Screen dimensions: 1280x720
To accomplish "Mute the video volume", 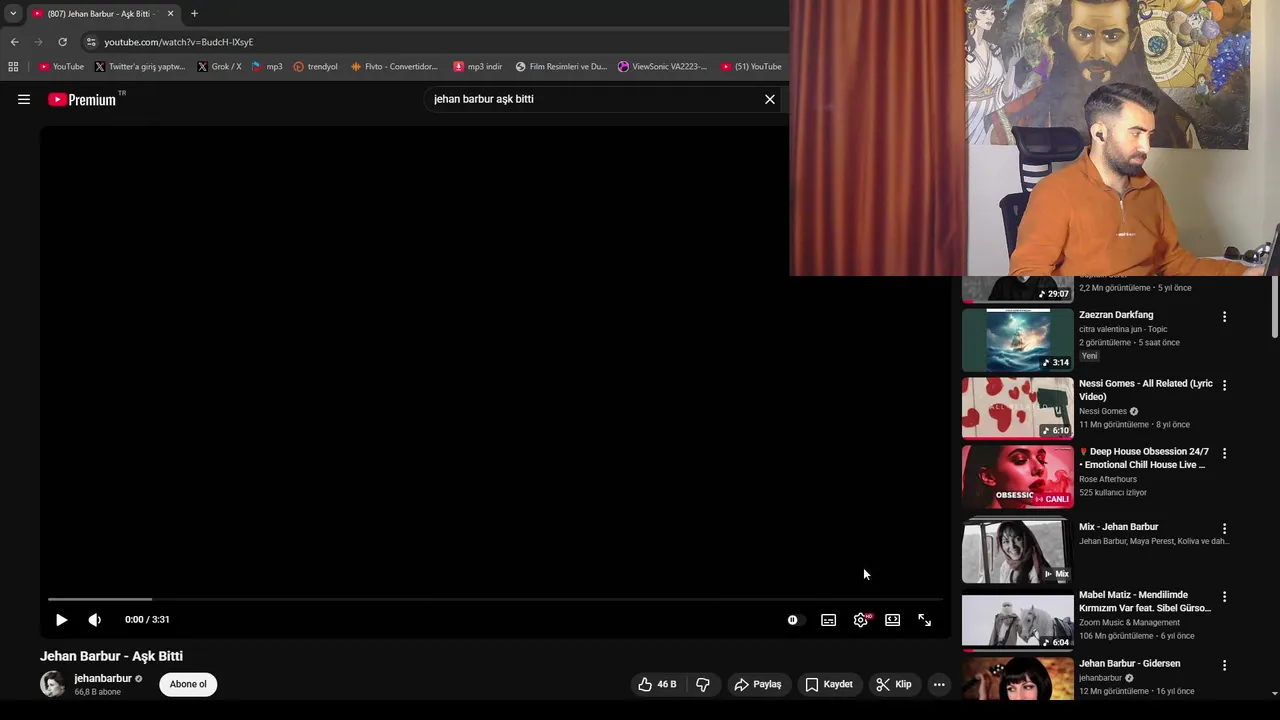I will point(95,620).
